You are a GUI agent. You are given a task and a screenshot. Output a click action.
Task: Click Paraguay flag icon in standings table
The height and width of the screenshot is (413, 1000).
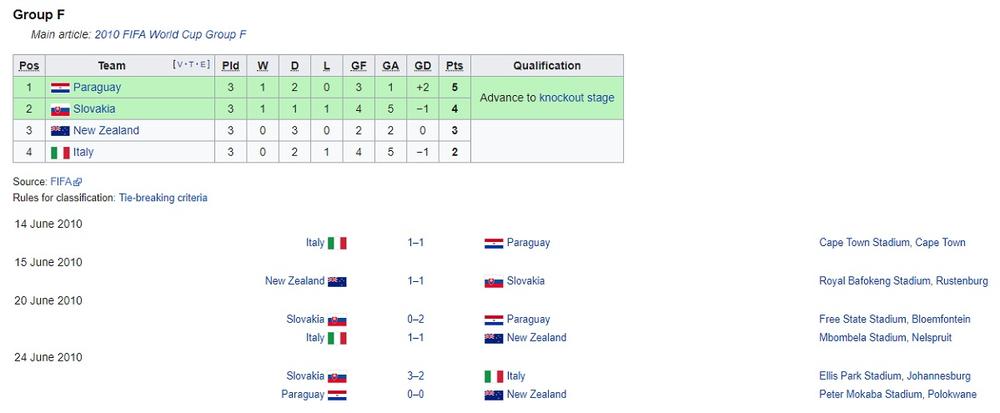pos(59,88)
